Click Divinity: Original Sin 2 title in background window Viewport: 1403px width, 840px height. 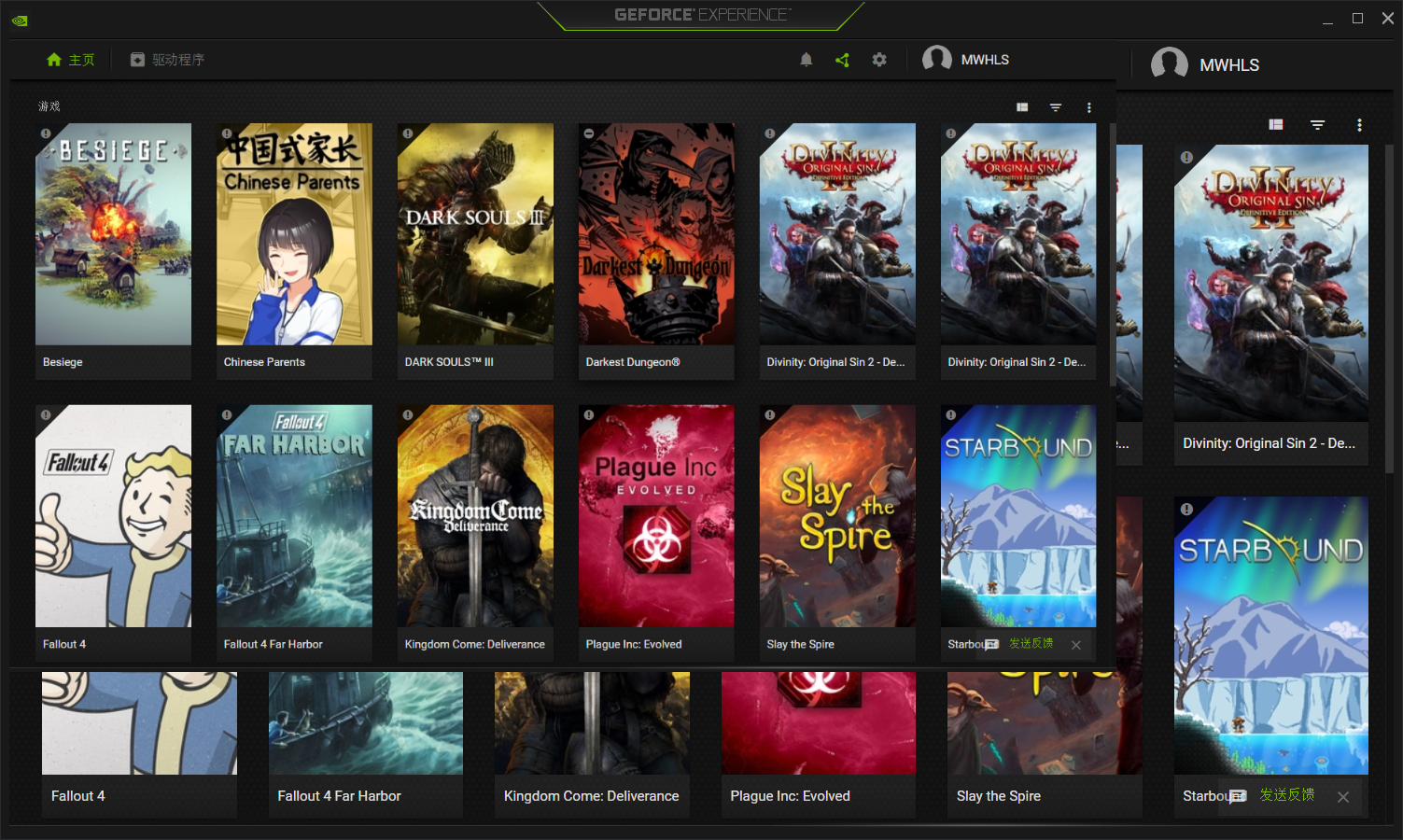click(1270, 443)
